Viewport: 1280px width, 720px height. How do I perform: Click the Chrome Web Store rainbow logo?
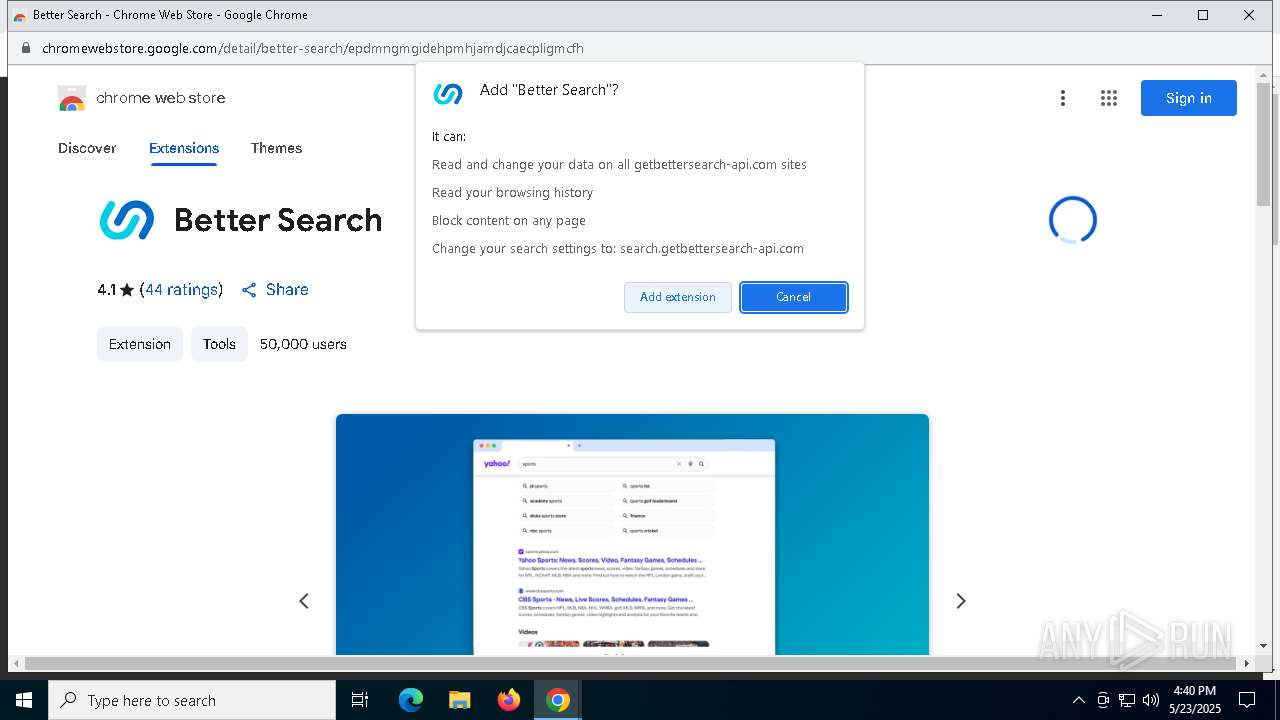point(72,98)
